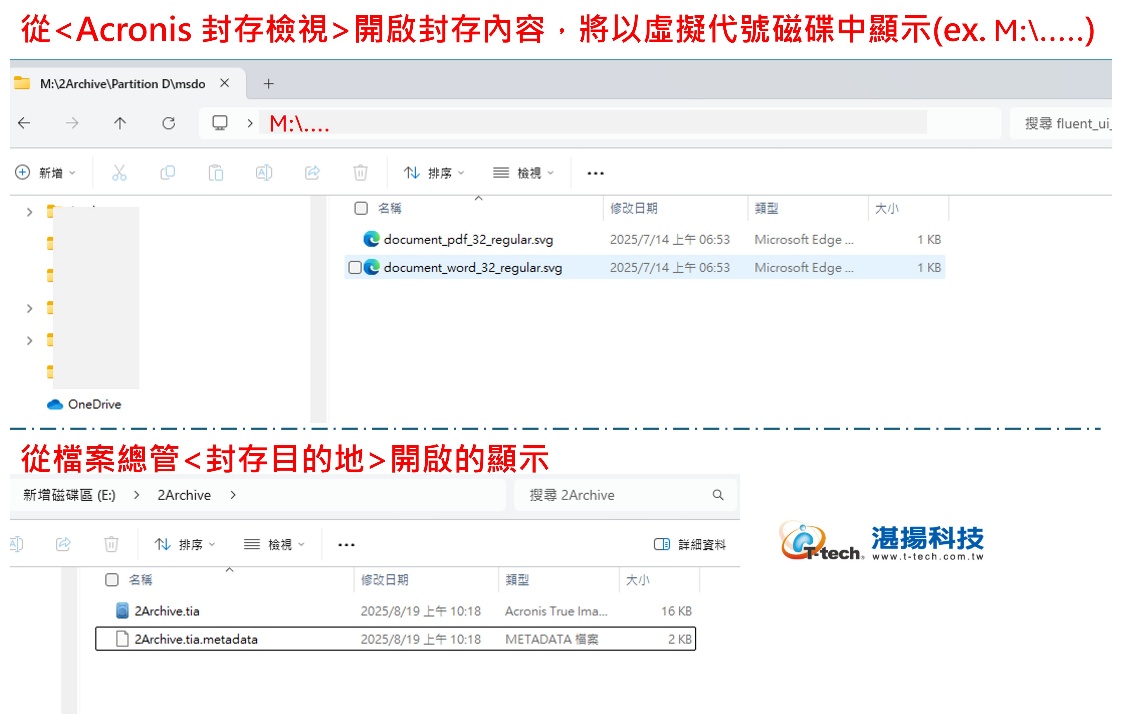Share selected item in upper window

312,173
